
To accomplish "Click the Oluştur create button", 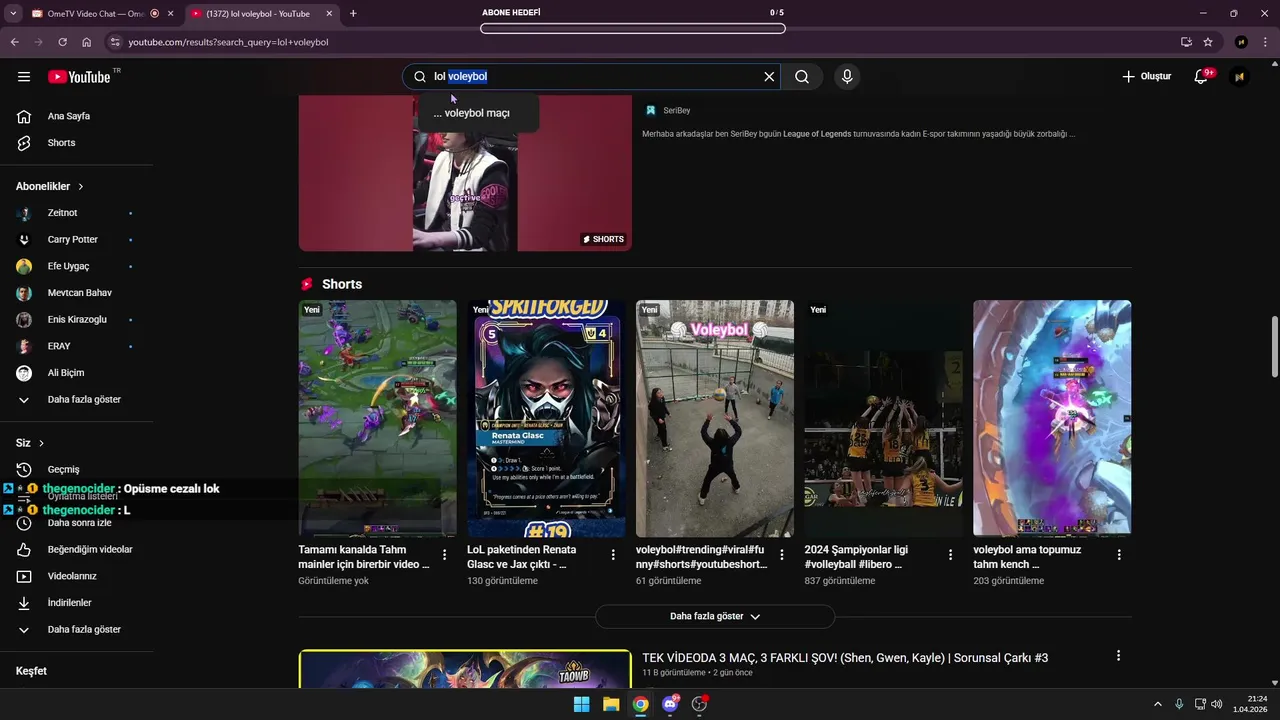I will tap(1146, 77).
